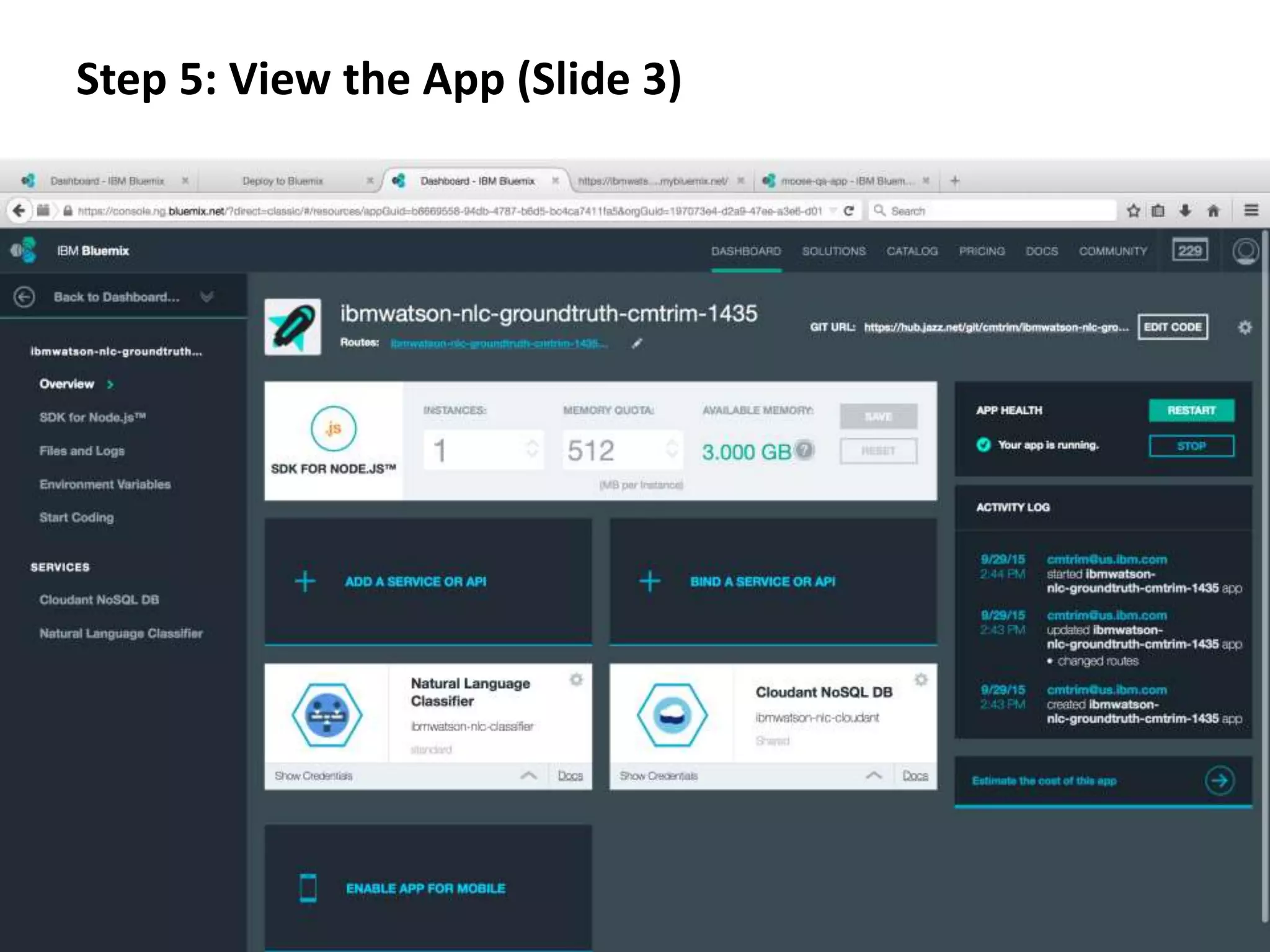The height and width of the screenshot is (952, 1270).
Task: Open the Community nav item
Action: [1113, 251]
